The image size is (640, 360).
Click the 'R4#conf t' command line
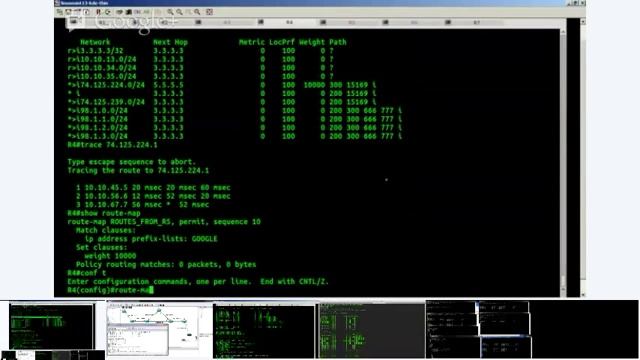(87, 273)
